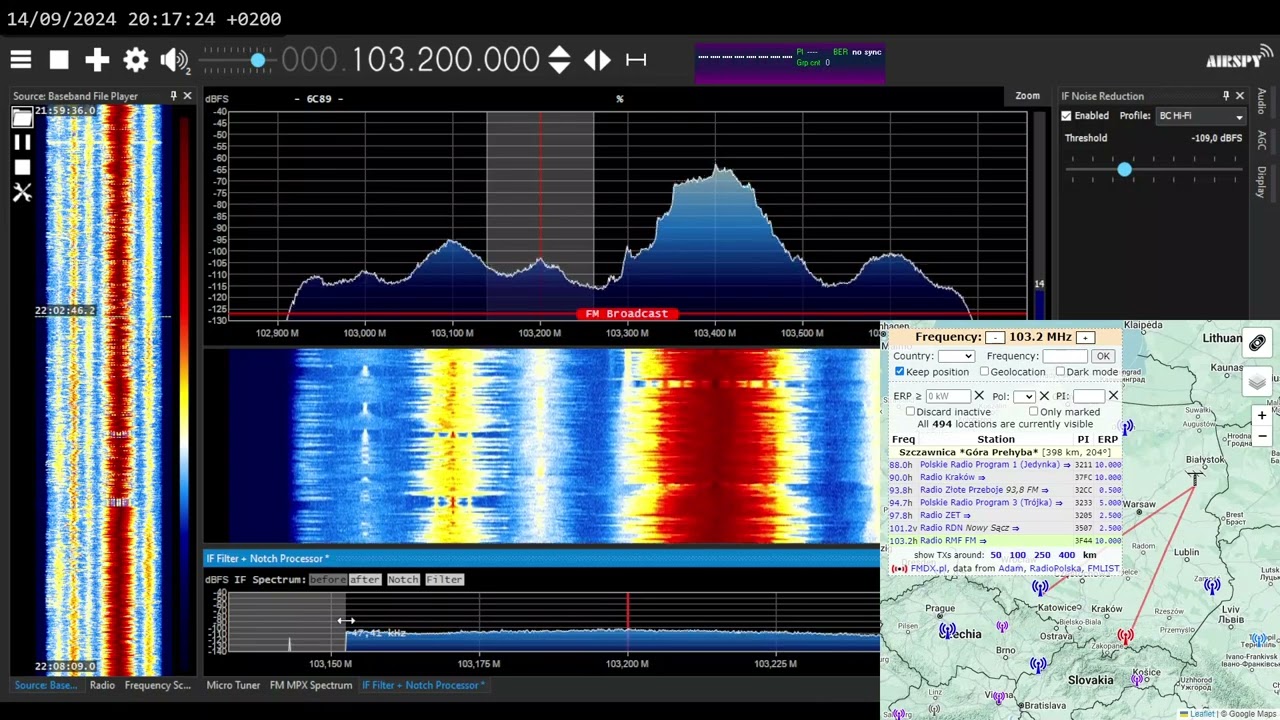Stop the Baseband File Player playback
Image resolution: width=1280 pixels, height=720 pixels.
point(22,168)
